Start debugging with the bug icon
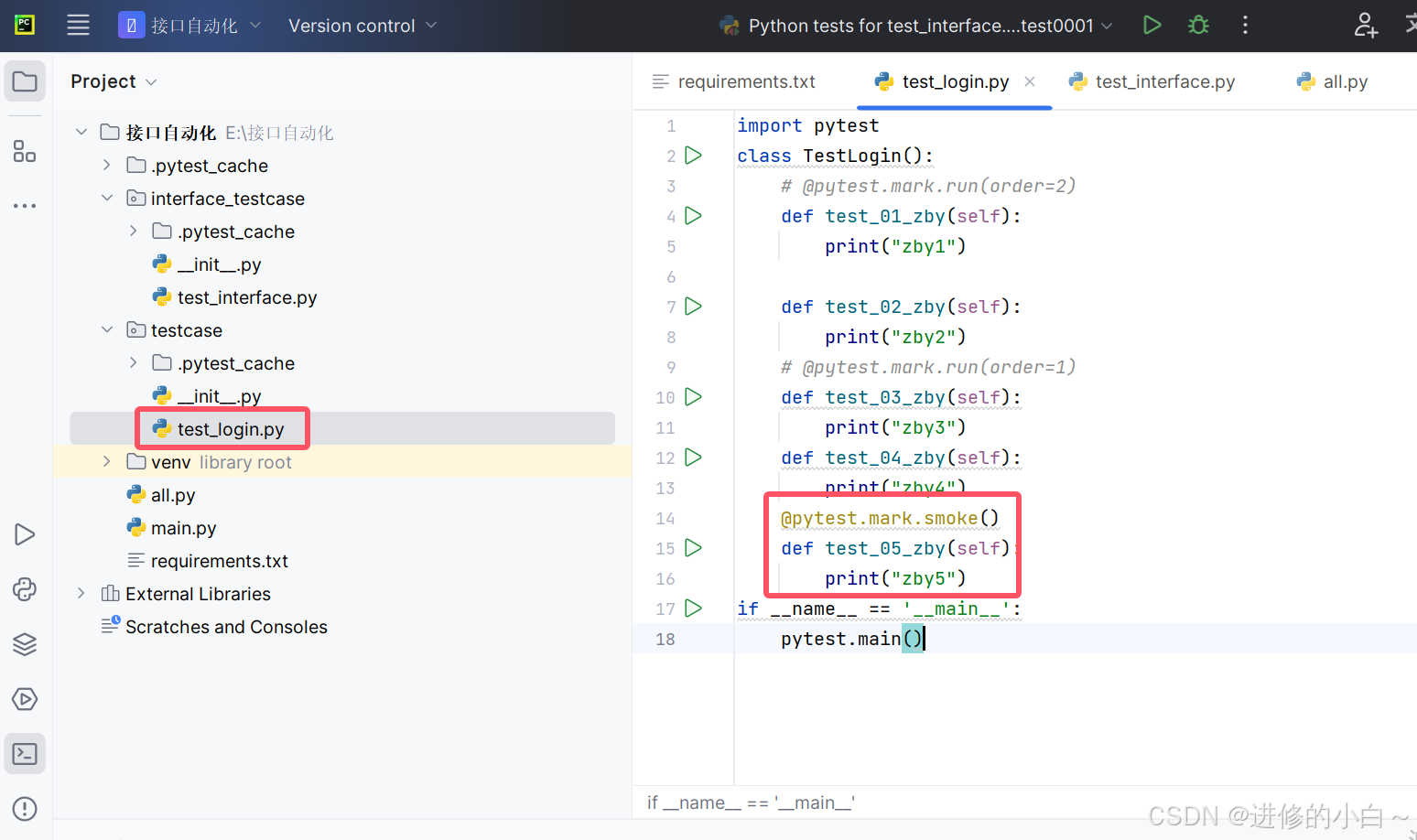The image size is (1417, 840). (1198, 25)
